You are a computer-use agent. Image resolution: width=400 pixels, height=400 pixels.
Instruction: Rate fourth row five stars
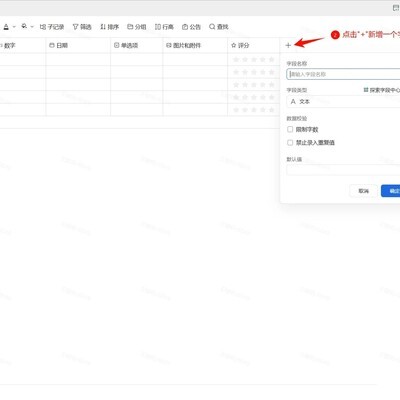(x=271, y=97)
